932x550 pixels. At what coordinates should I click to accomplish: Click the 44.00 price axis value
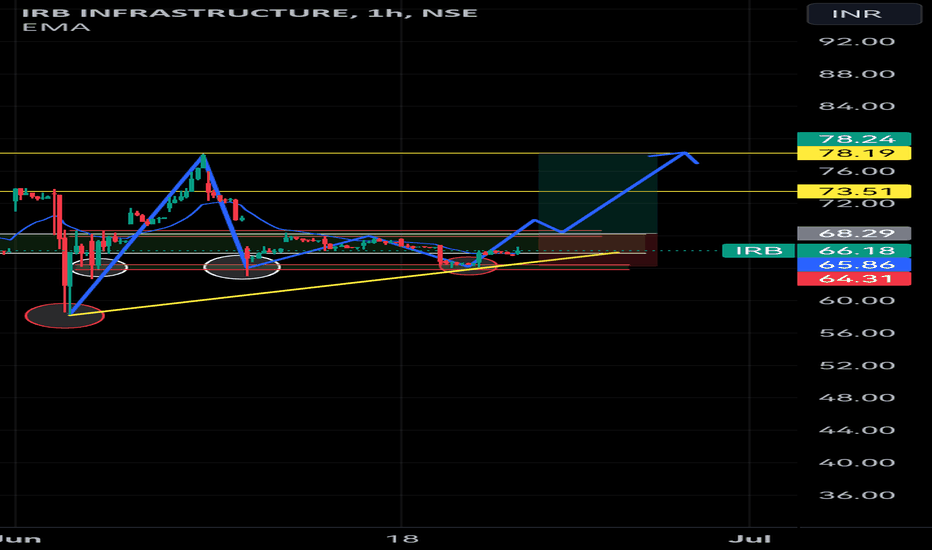tap(857, 430)
